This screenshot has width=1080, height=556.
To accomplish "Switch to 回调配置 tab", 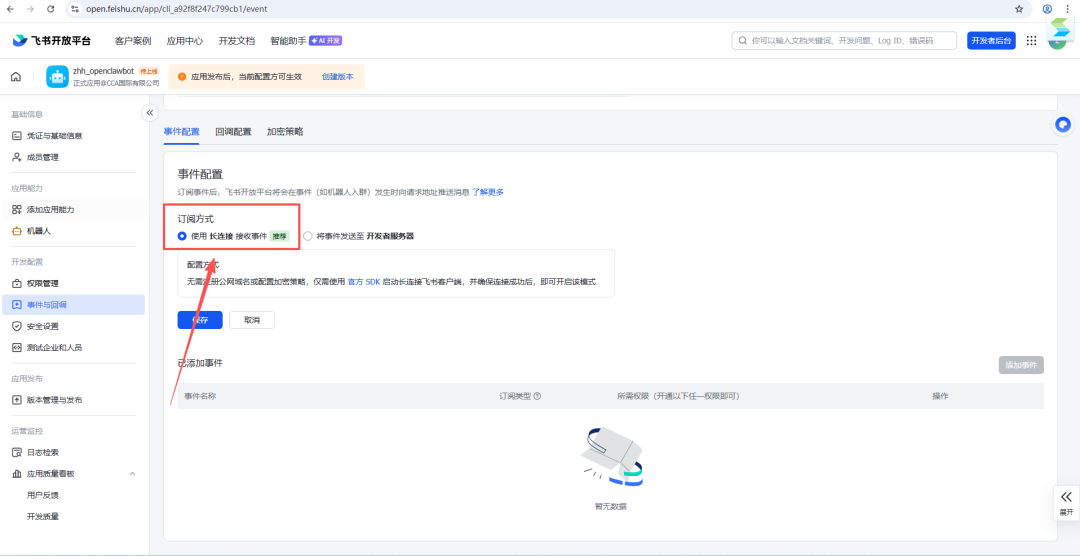I will (x=233, y=132).
